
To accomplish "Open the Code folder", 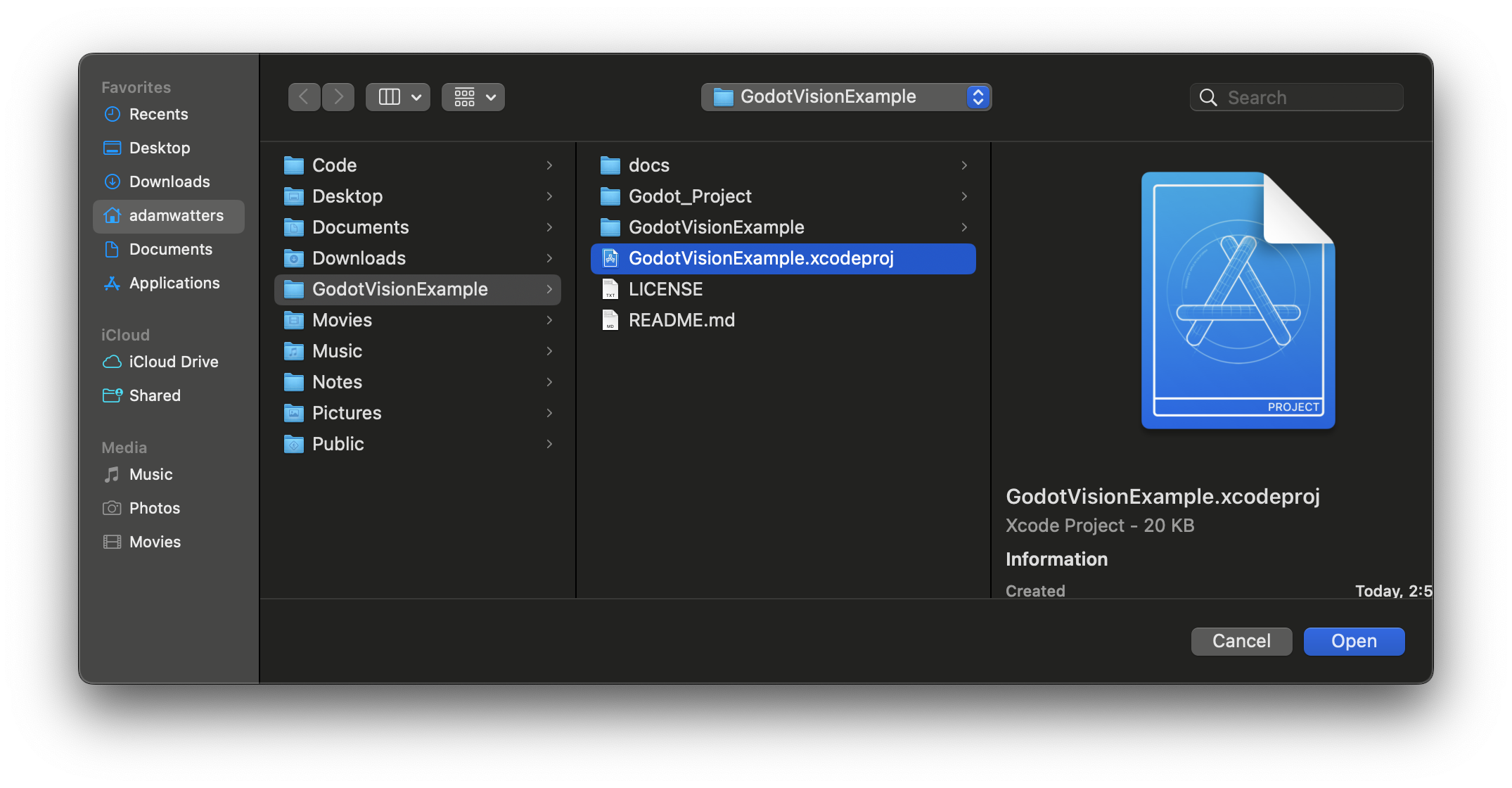I will 334,165.
